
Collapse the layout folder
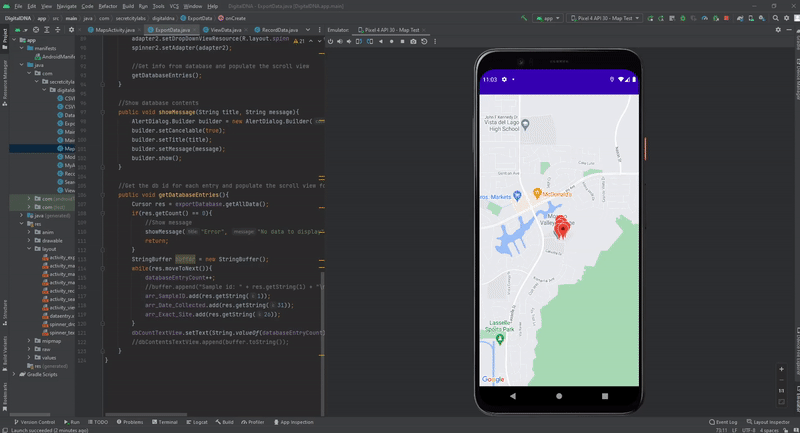pyautogui.click(x=29, y=249)
